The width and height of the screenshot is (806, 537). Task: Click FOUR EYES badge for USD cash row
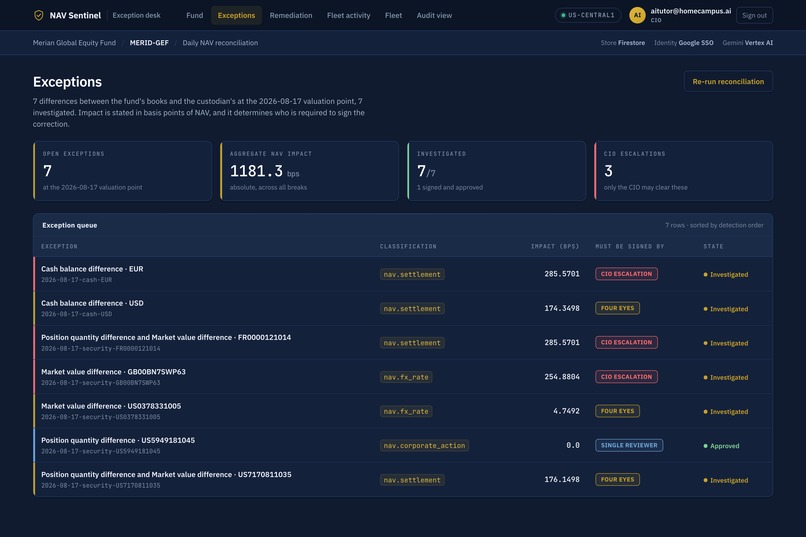click(617, 308)
